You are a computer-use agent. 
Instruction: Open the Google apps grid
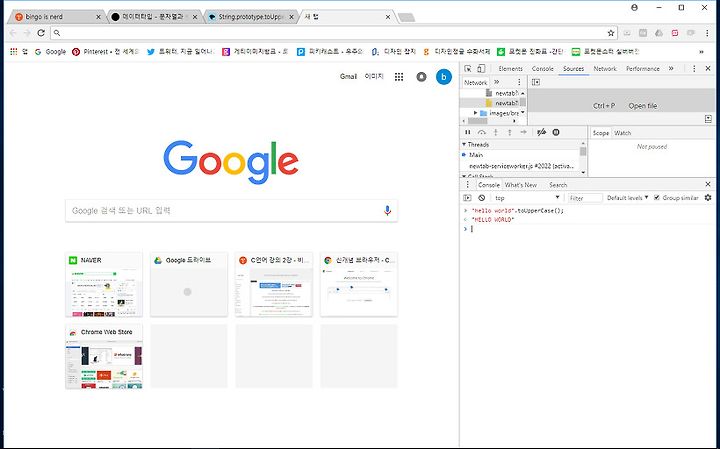[x=399, y=77]
